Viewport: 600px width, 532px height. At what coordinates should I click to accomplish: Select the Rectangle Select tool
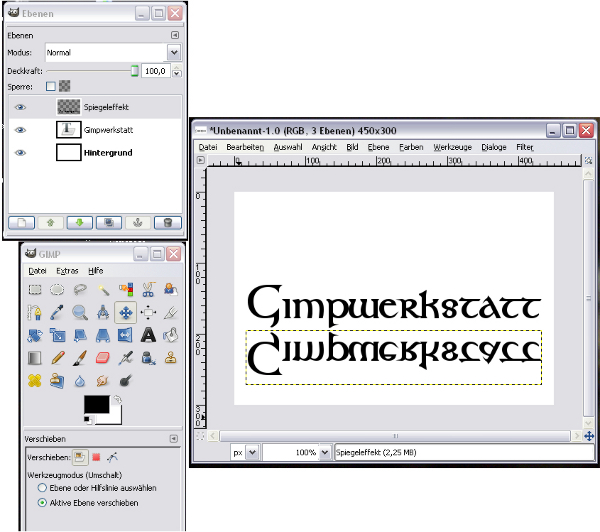pyautogui.click(x=35, y=289)
